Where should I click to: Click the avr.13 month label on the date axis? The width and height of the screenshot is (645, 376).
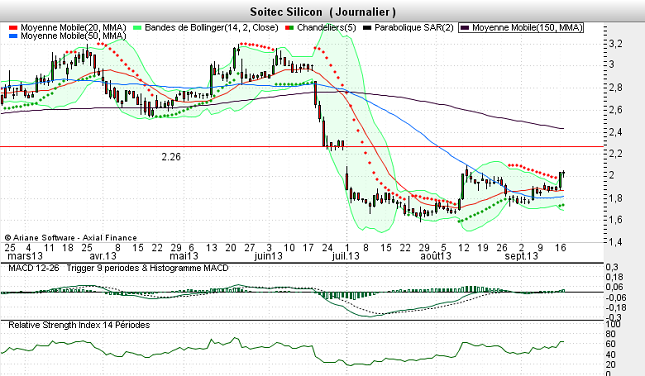pyautogui.click(x=103, y=256)
